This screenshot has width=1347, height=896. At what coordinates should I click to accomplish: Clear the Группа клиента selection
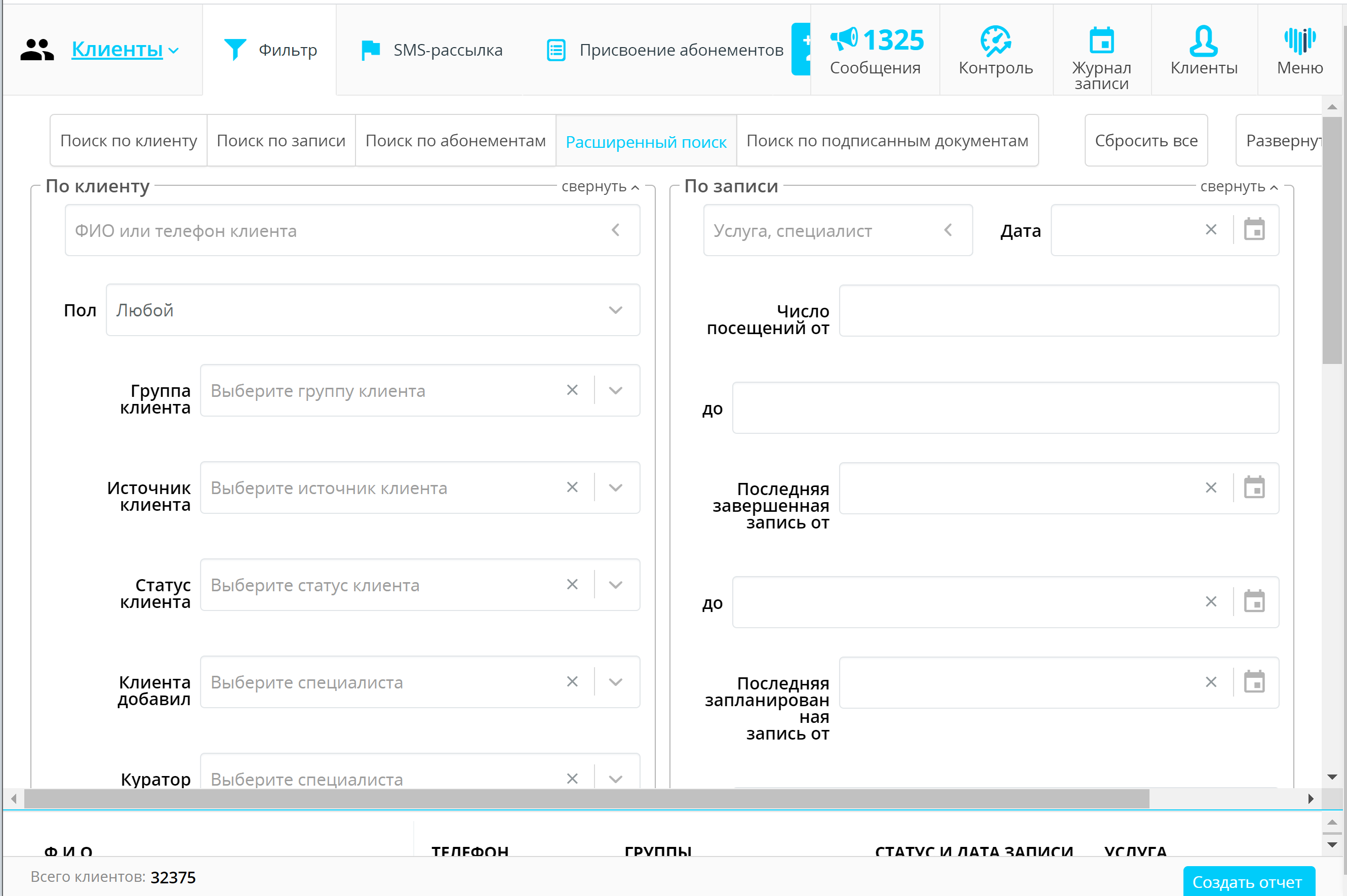(x=572, y=390)
